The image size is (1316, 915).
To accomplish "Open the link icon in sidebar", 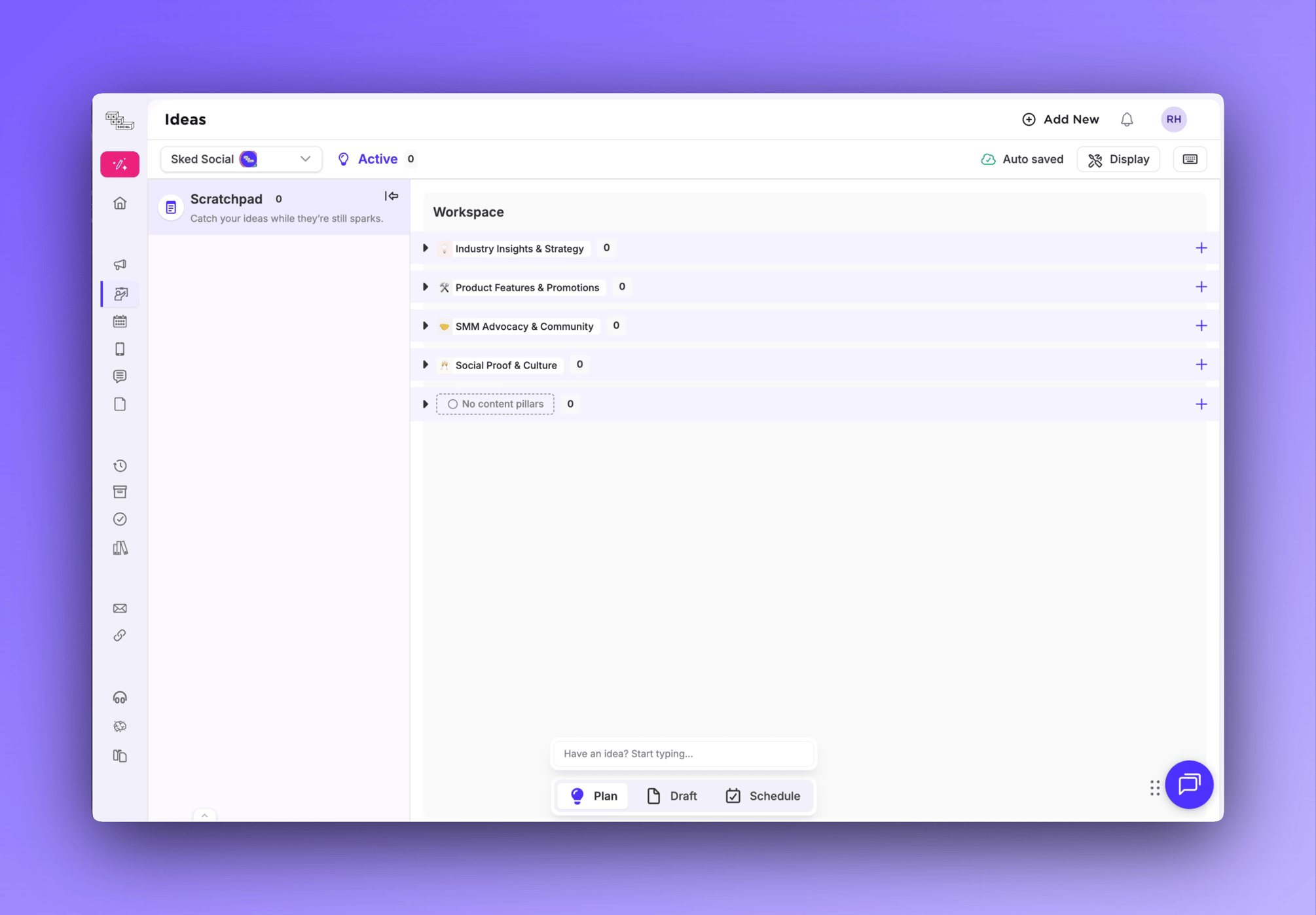I will (120, 636).
